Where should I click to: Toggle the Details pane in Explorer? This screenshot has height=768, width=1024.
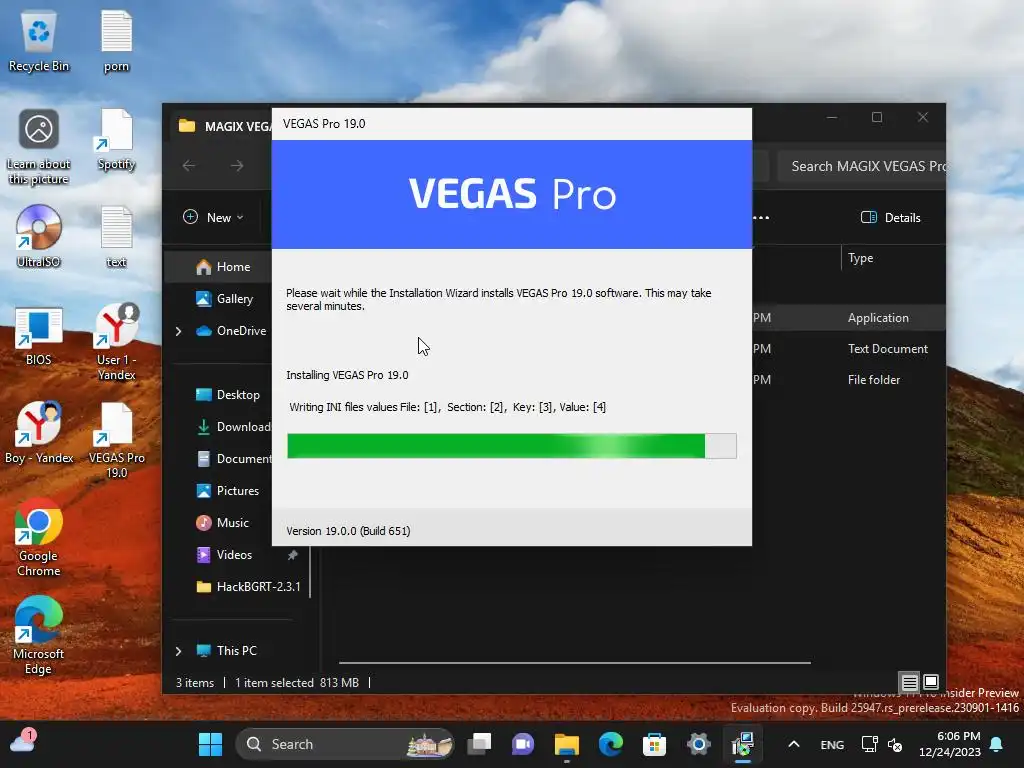click(x=890, y=217)
